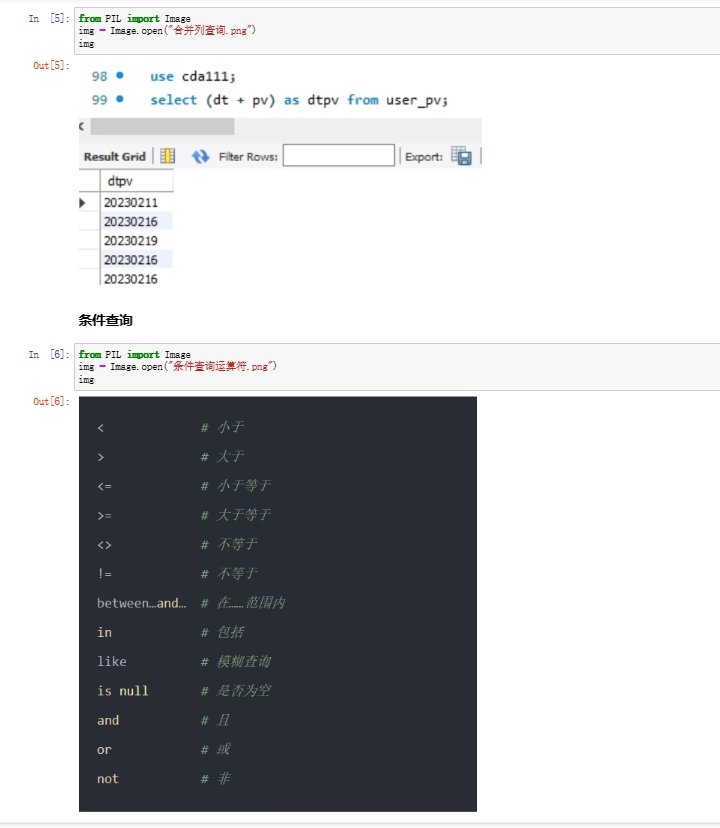Click the '<=' operator line

pos(104,486)
